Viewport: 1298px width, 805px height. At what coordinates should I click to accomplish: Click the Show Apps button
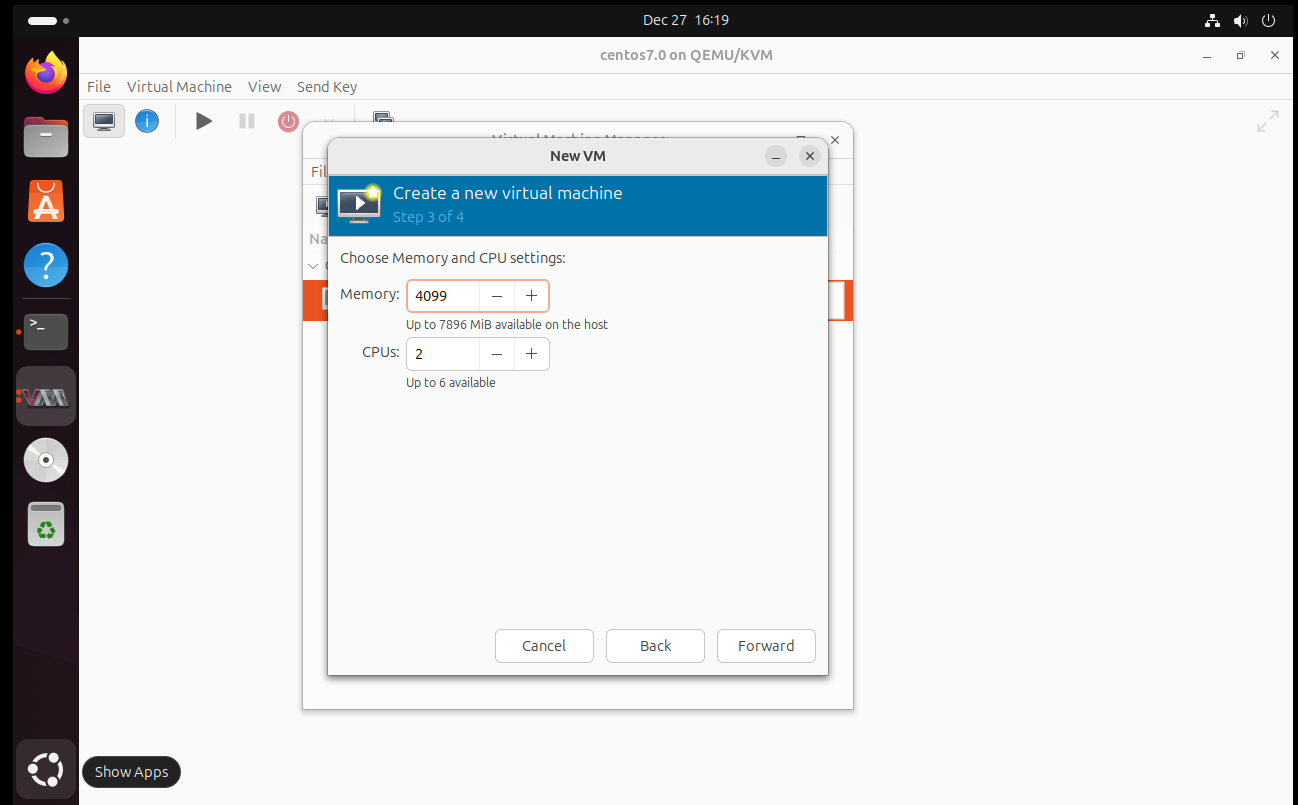tap(46, 769)
